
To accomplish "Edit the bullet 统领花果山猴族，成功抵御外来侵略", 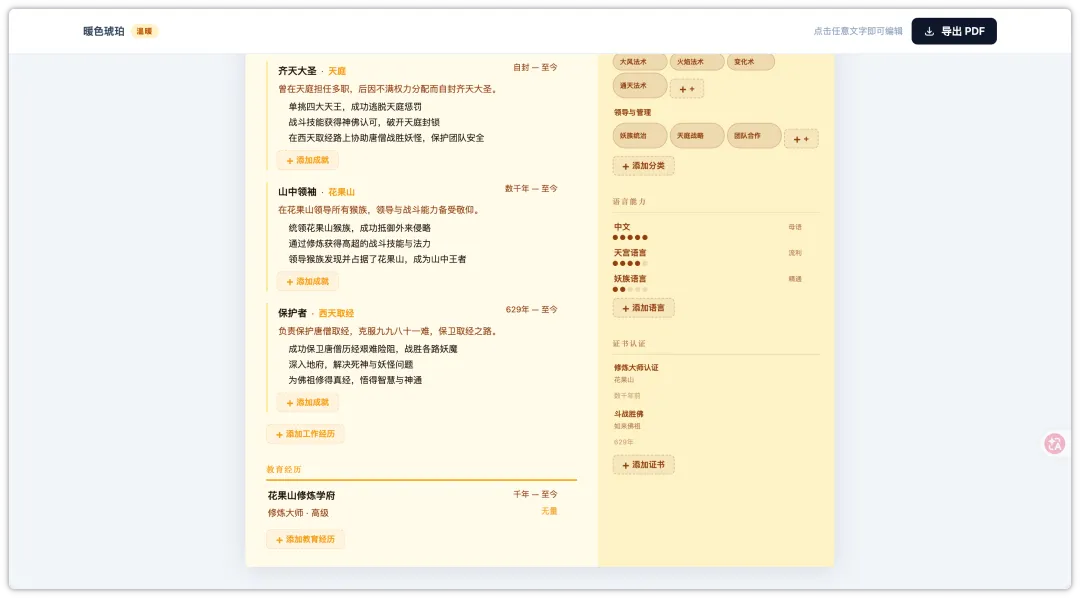I will point(360,228).
